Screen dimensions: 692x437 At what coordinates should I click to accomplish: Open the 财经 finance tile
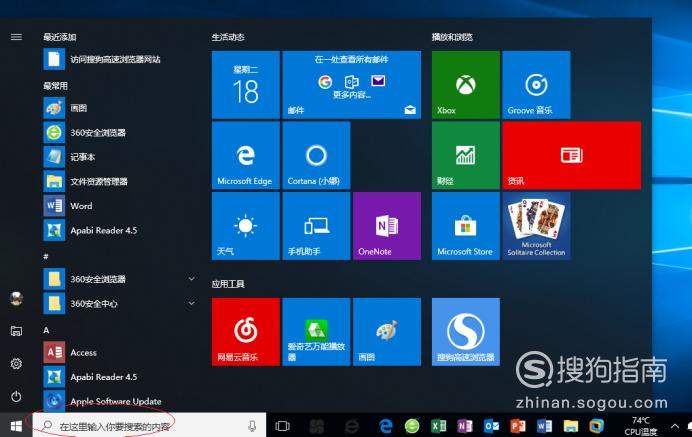[x=466, y=155]
